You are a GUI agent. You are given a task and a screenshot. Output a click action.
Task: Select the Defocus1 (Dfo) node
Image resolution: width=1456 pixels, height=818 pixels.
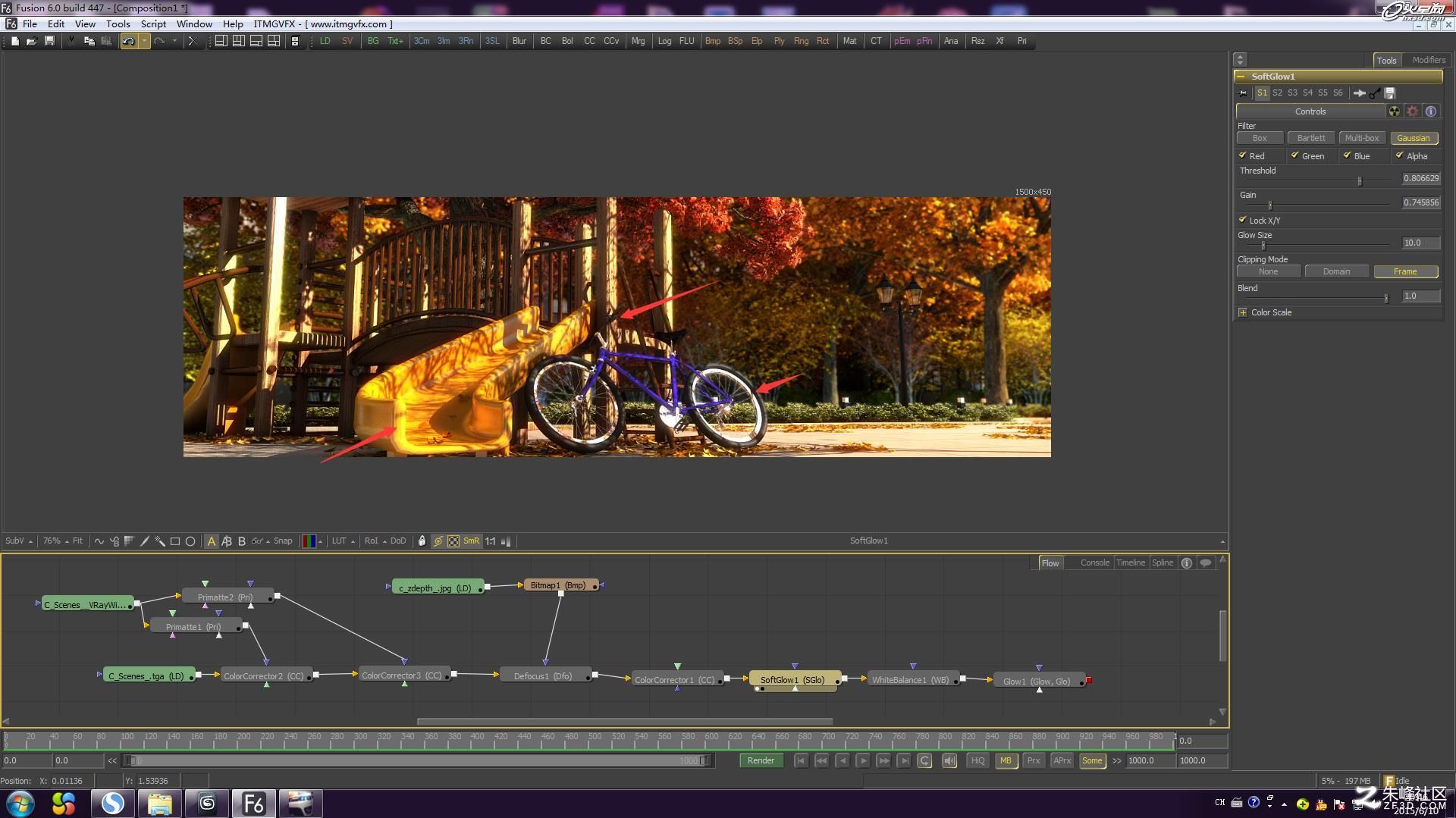(x=545, y=675)
